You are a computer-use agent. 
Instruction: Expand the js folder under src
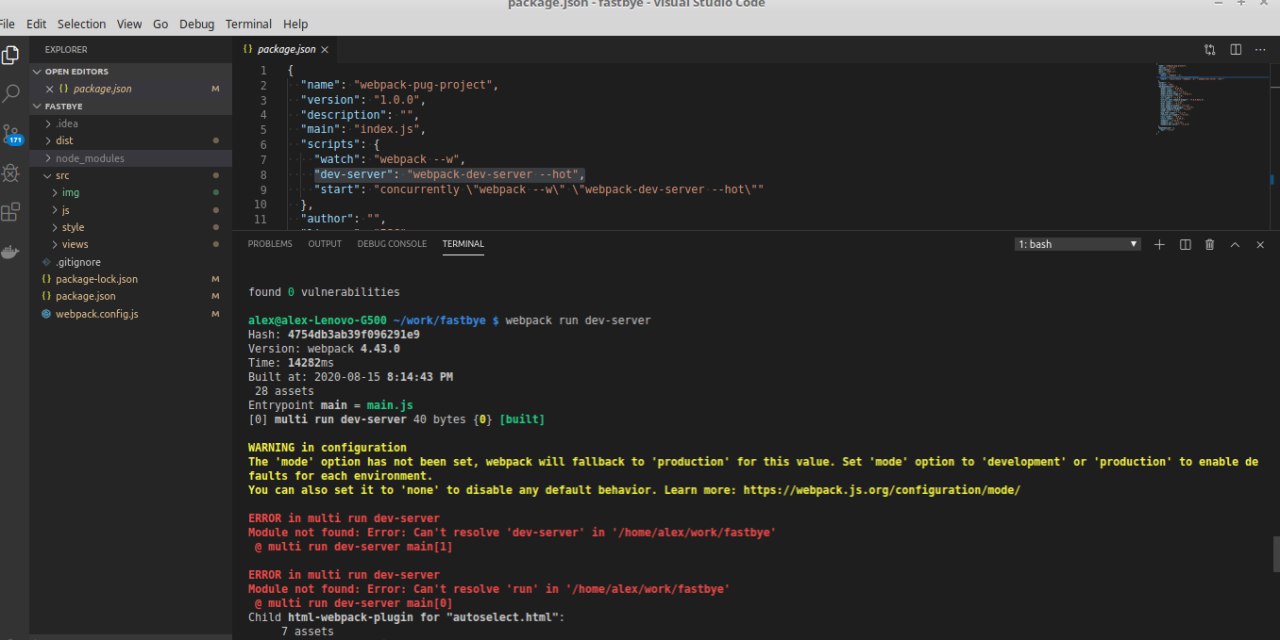55,210
